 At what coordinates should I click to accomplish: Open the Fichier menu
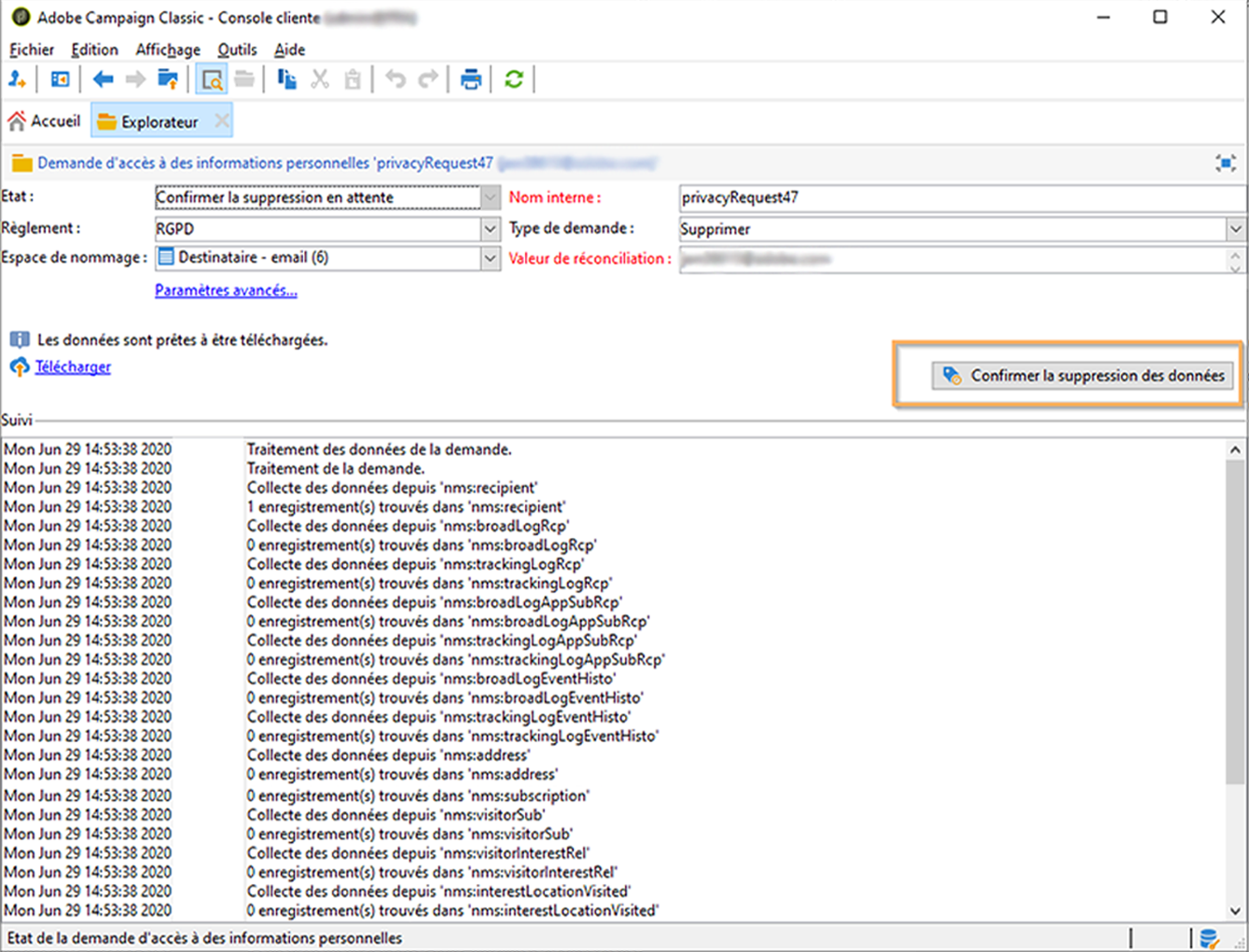(x=32, y=50)
